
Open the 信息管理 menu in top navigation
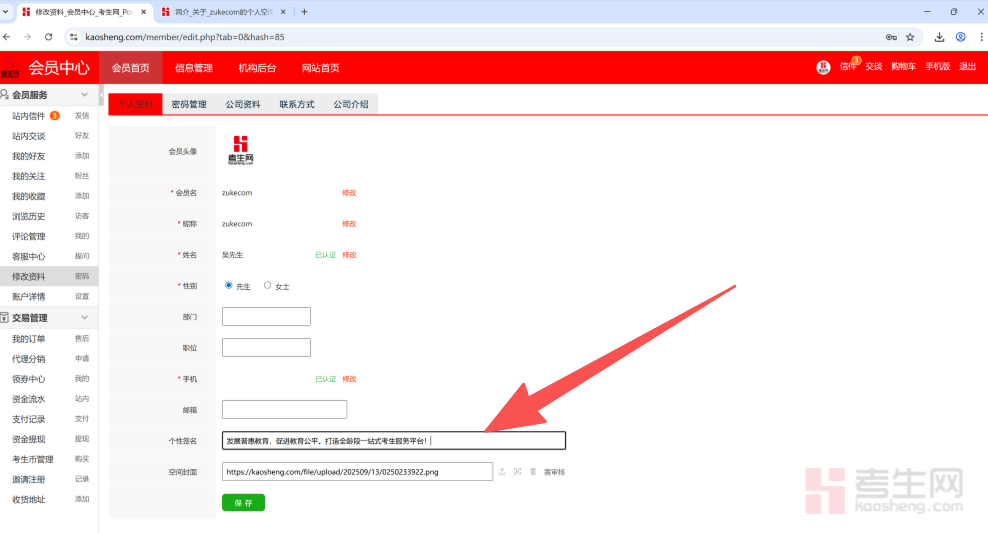(194, 68)
